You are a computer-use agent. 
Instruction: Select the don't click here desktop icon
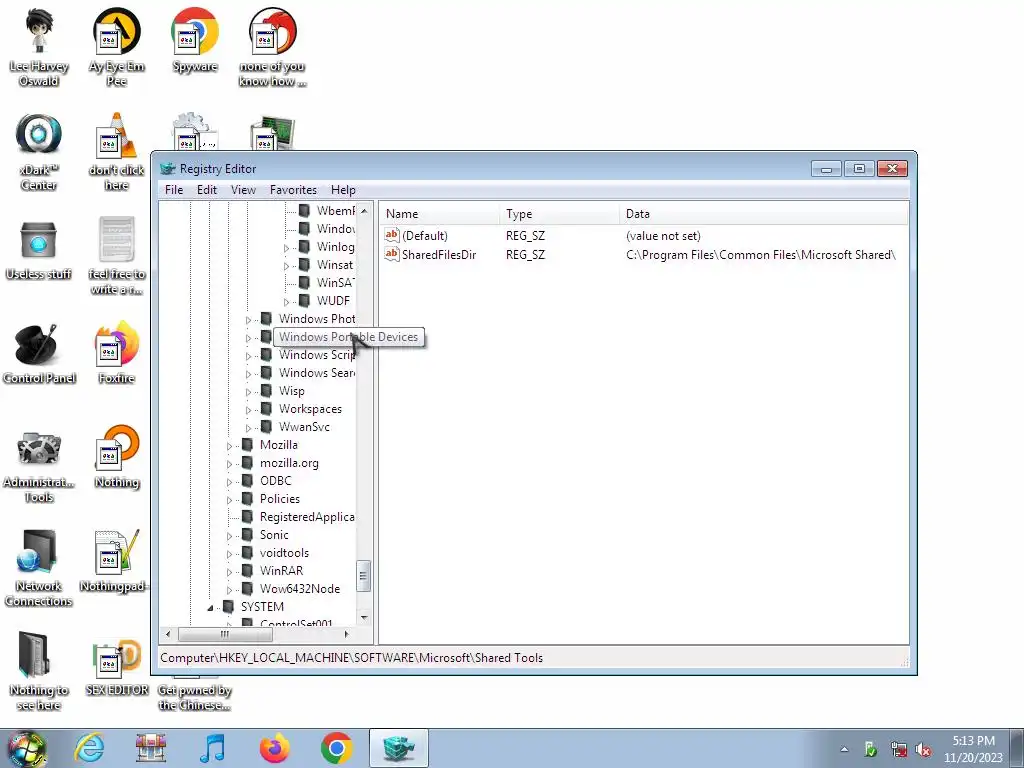tap(116, 152)
